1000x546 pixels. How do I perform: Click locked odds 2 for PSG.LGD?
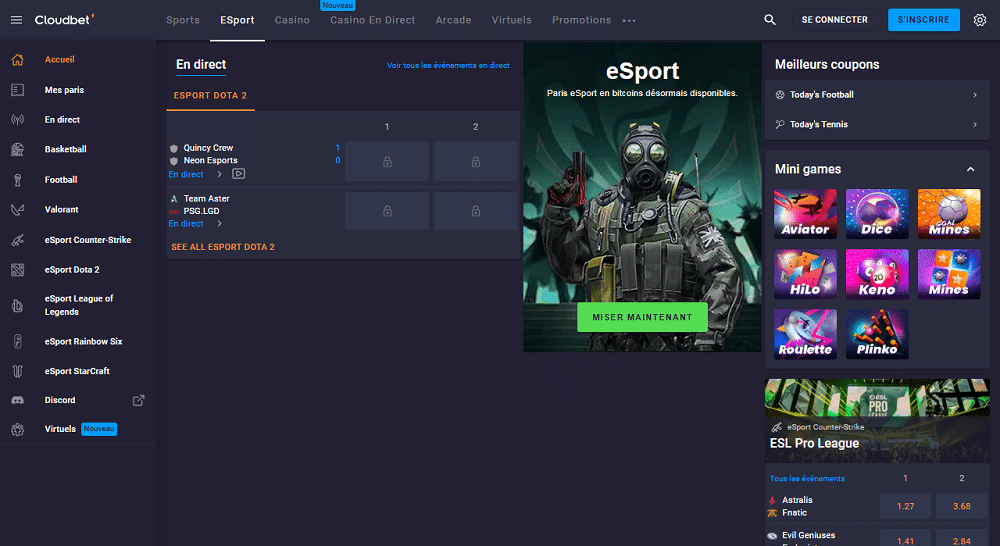[476, 210]
